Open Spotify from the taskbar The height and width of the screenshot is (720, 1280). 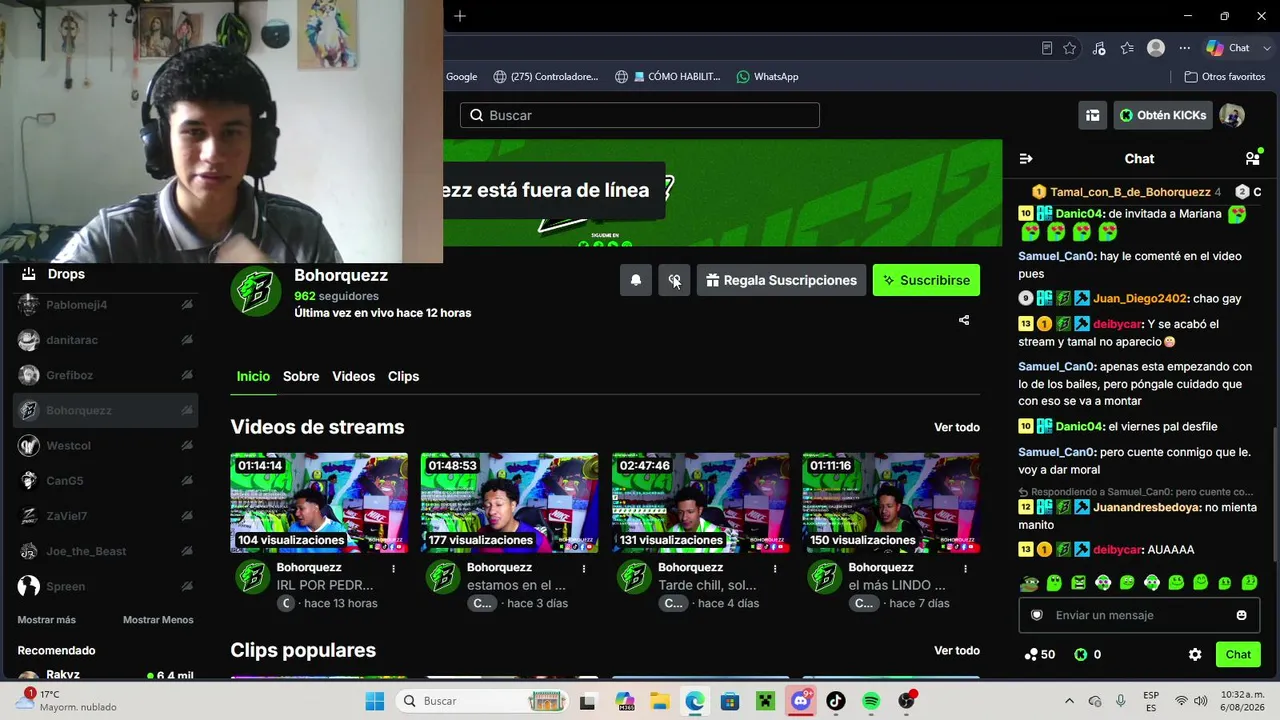pos(871,701)
